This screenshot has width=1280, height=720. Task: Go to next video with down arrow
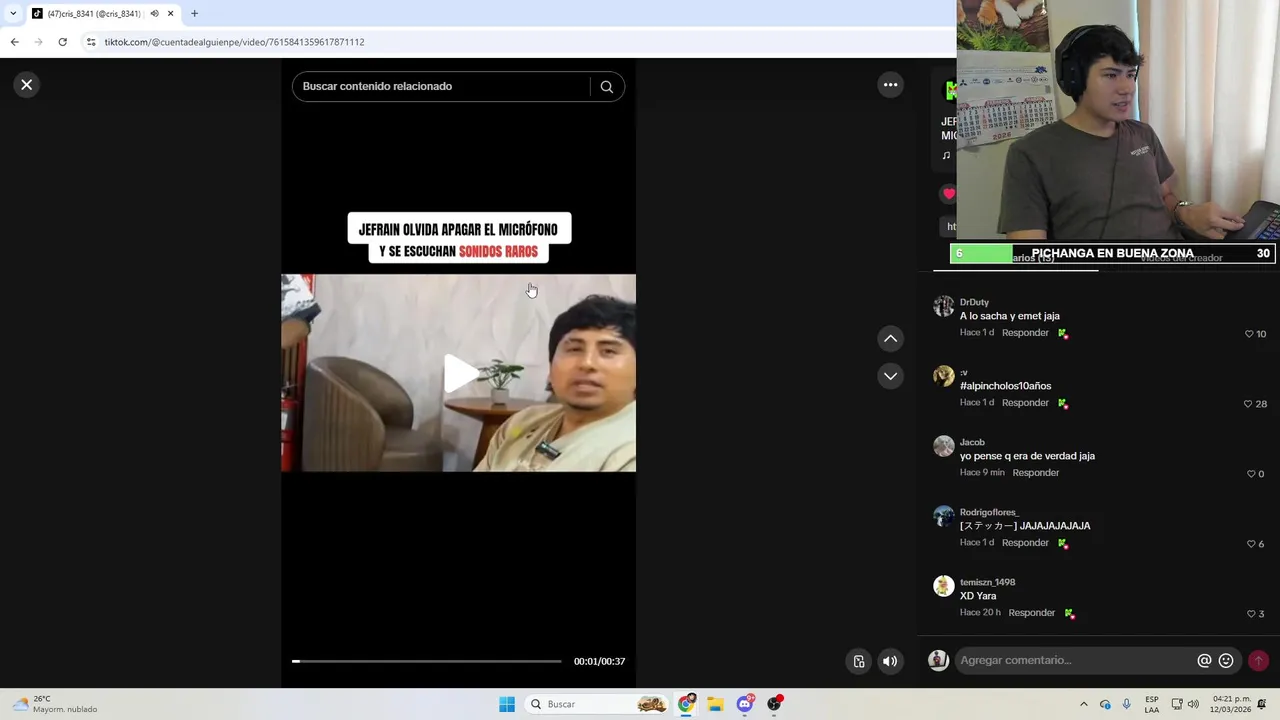click(890, 376)
